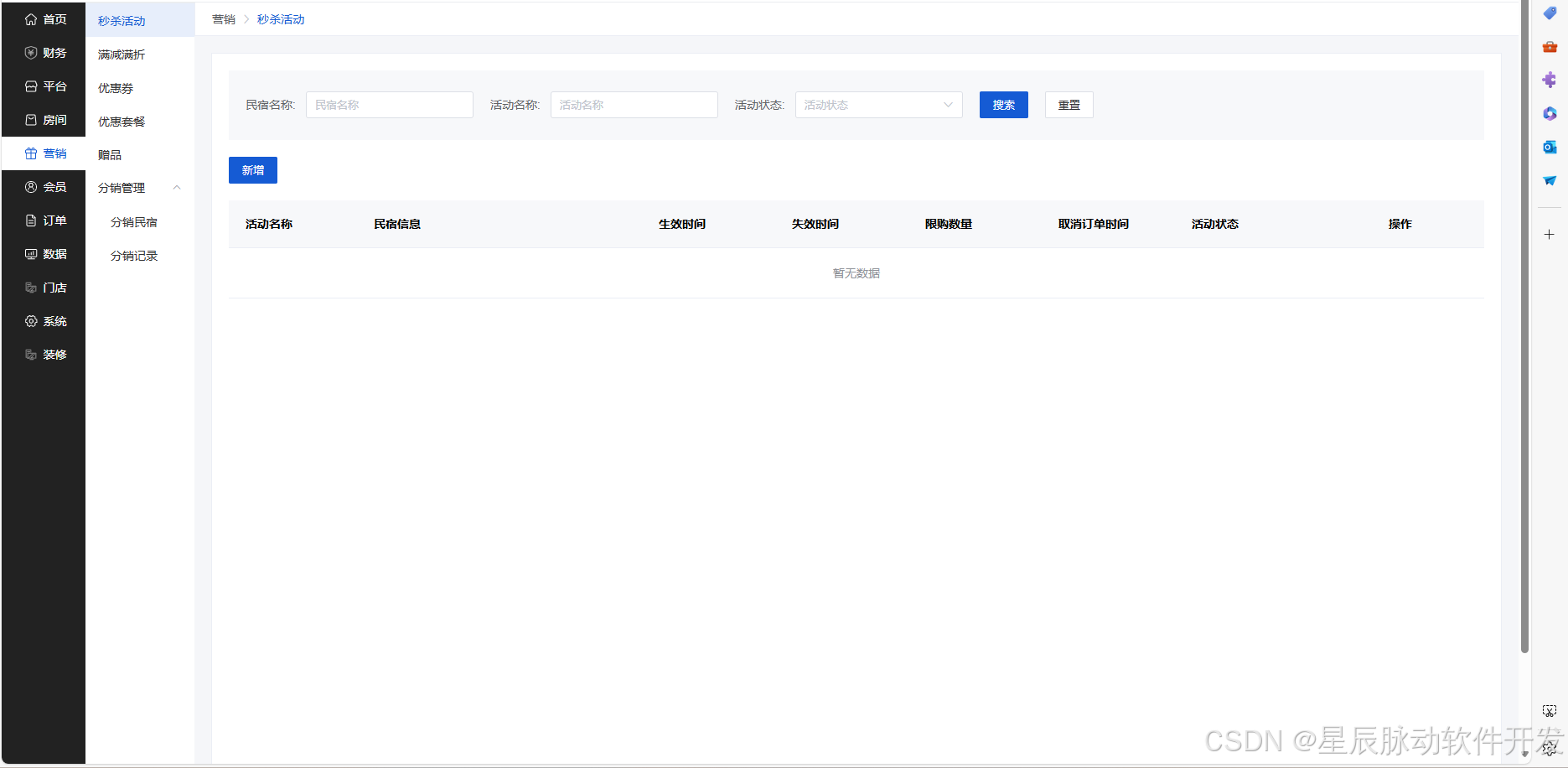Open the 装修 decoration menu item
Screen dimensions: 1568x768
(x=44, y=355)
